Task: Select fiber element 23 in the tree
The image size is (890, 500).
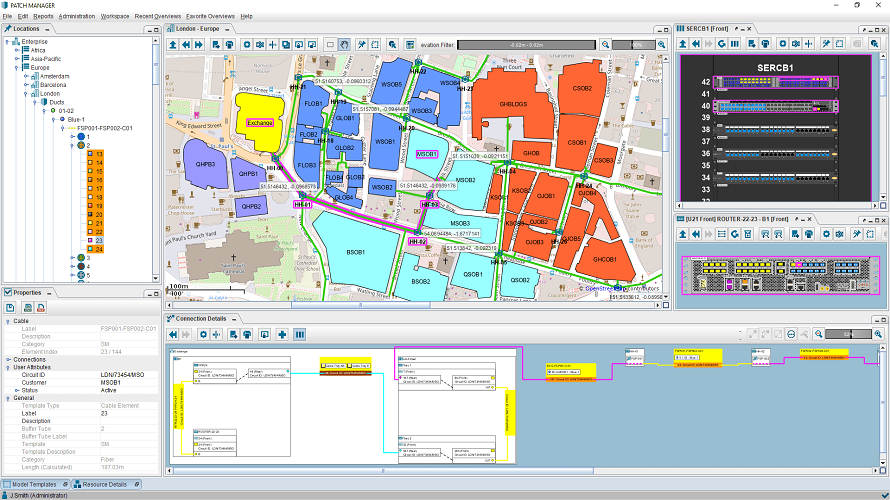Action: [99, 241]
